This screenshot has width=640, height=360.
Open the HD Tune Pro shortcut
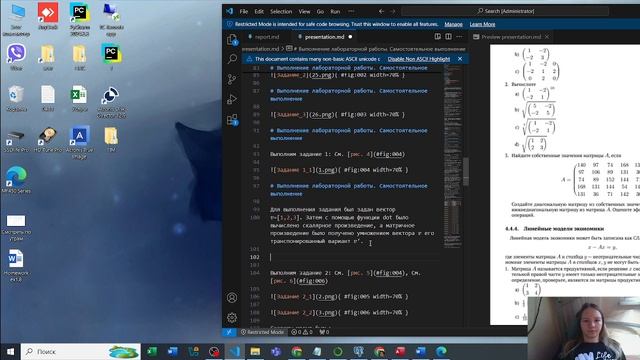pyautogui.click(x=48, y=139)
